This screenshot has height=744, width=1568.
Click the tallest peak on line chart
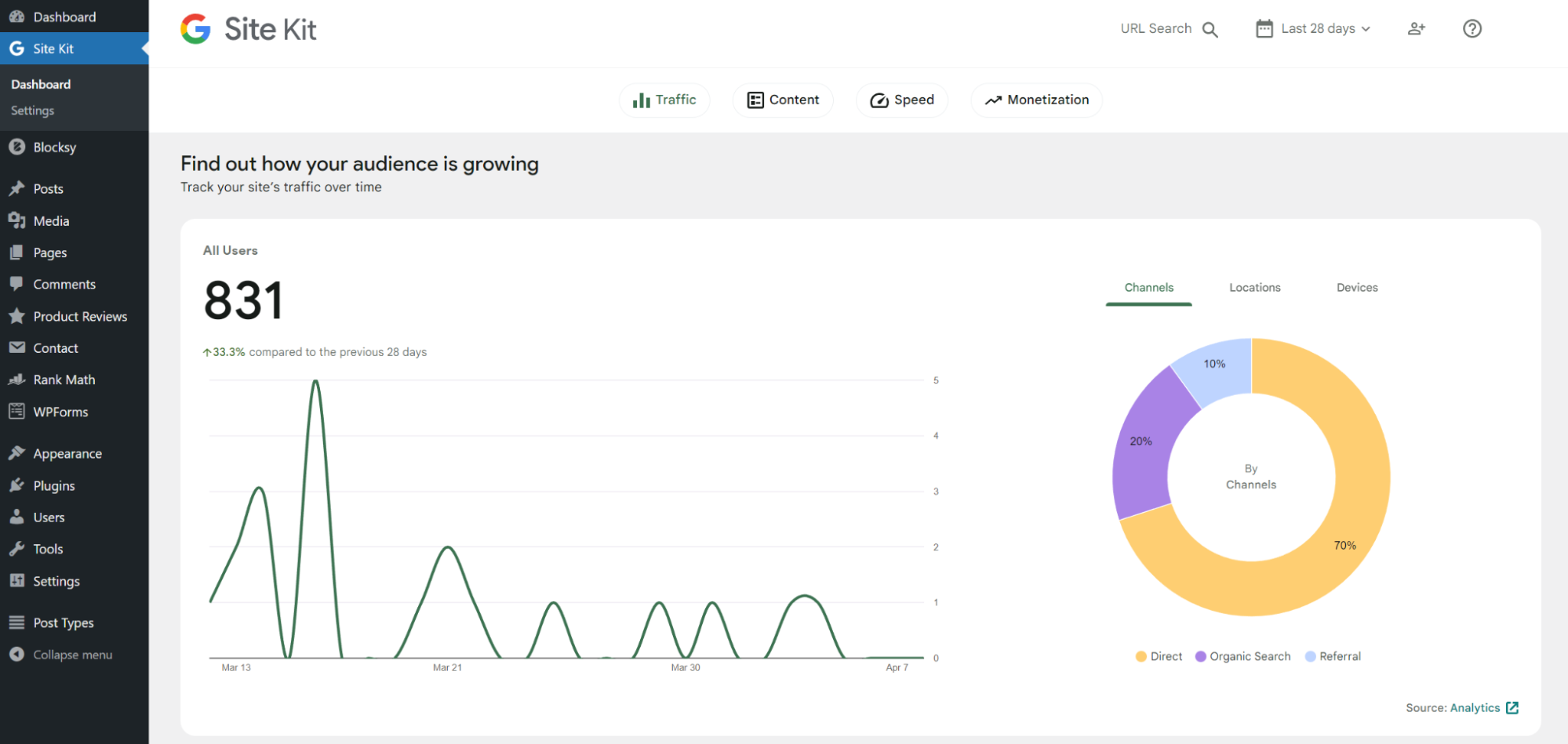[315, 382]
